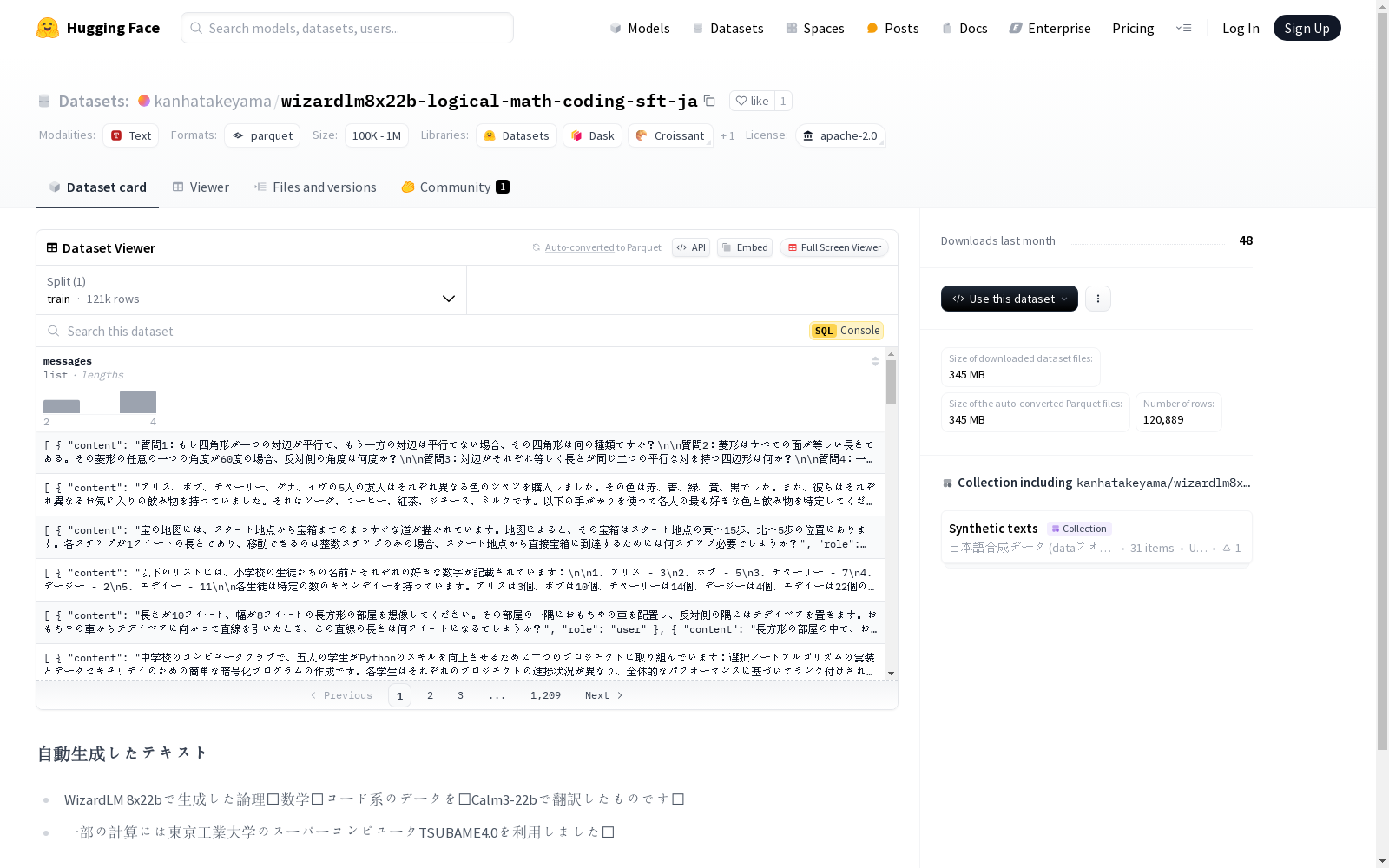Click the Datasets library tag

517,135
